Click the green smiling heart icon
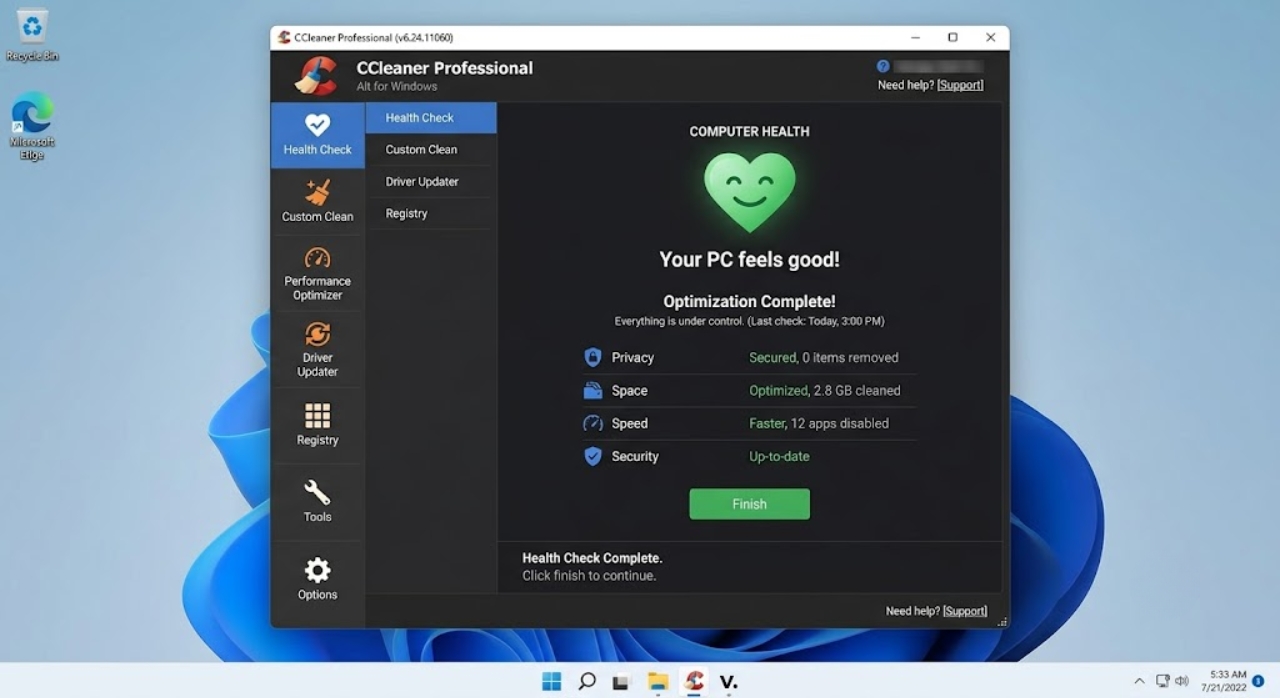Screen dimensions: 1280x698 point(749,190)
